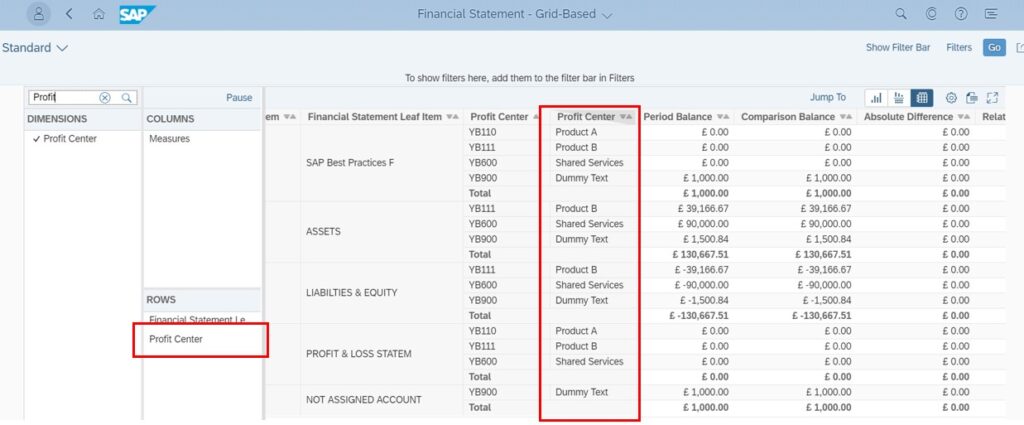Open the Financial Statement title dropdown
The image size is (1024, 425).
click(x=608, y=14)
